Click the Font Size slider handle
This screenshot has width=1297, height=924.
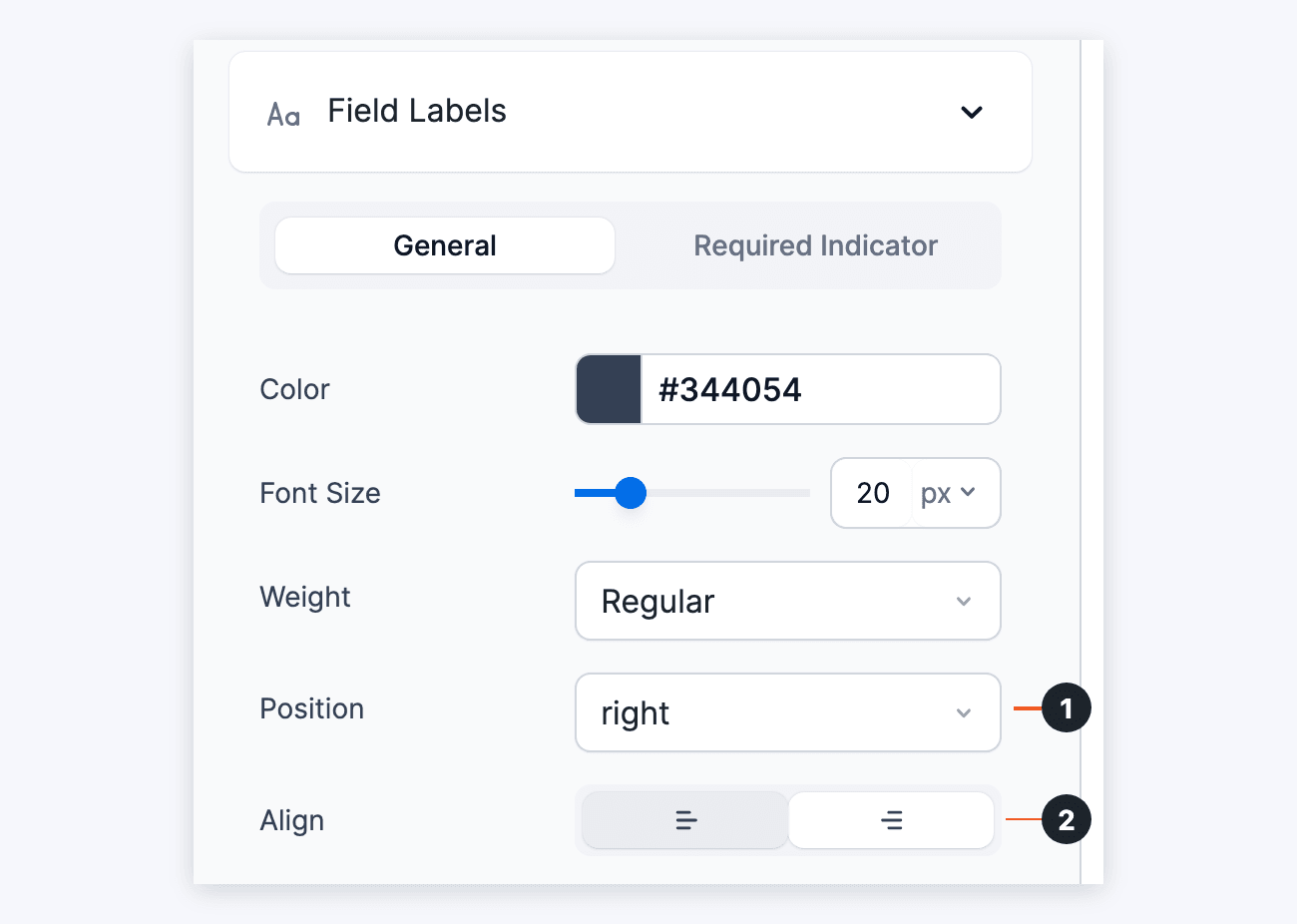point(631,493)
